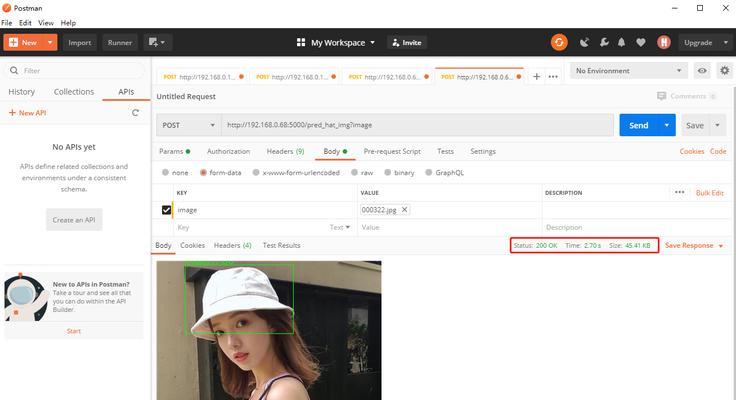This screenshot has height=400, width=736.
Task: Switch to the Collections sidebar tab
Action: 74,92
